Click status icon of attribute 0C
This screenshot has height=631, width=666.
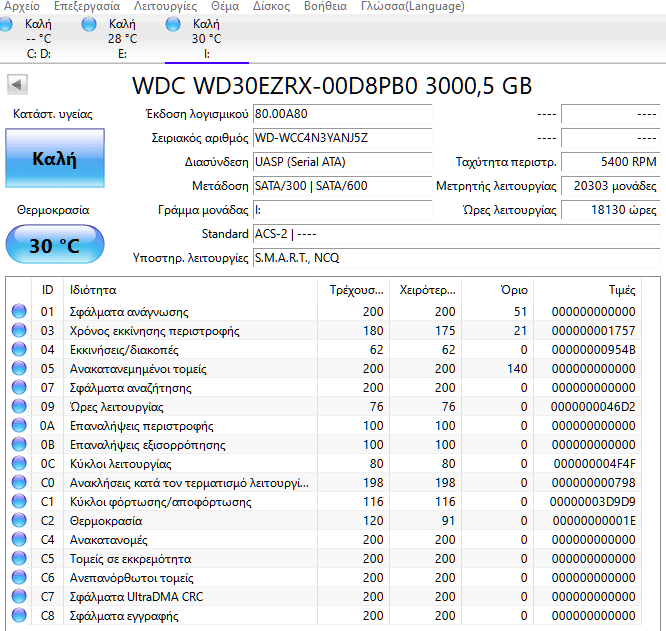click(19, 463)
